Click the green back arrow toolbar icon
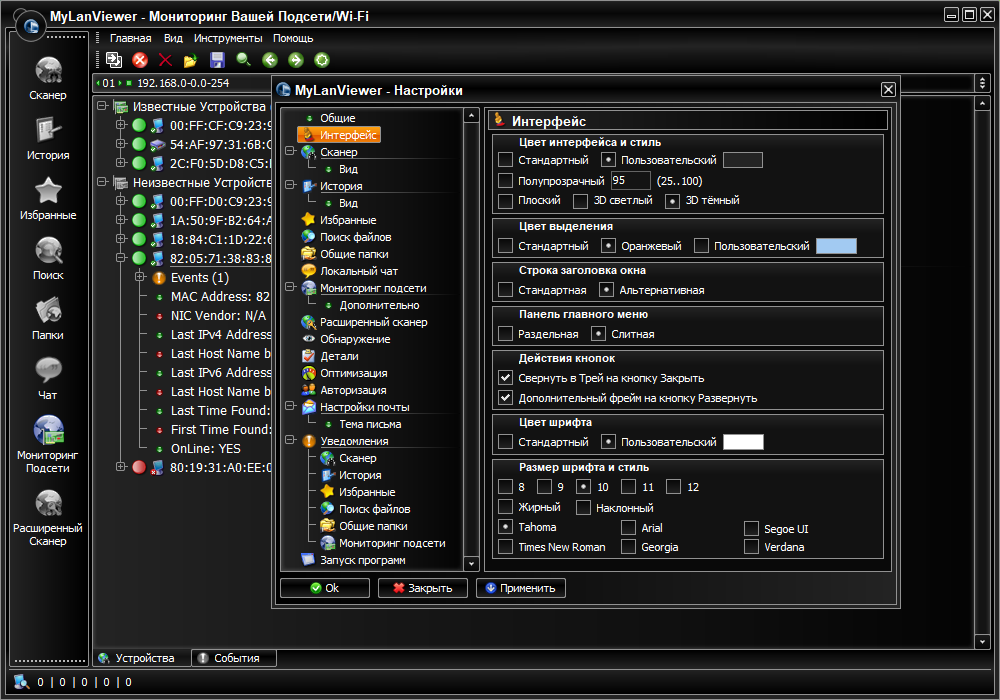1000x700 pixels. pos(270,60)
